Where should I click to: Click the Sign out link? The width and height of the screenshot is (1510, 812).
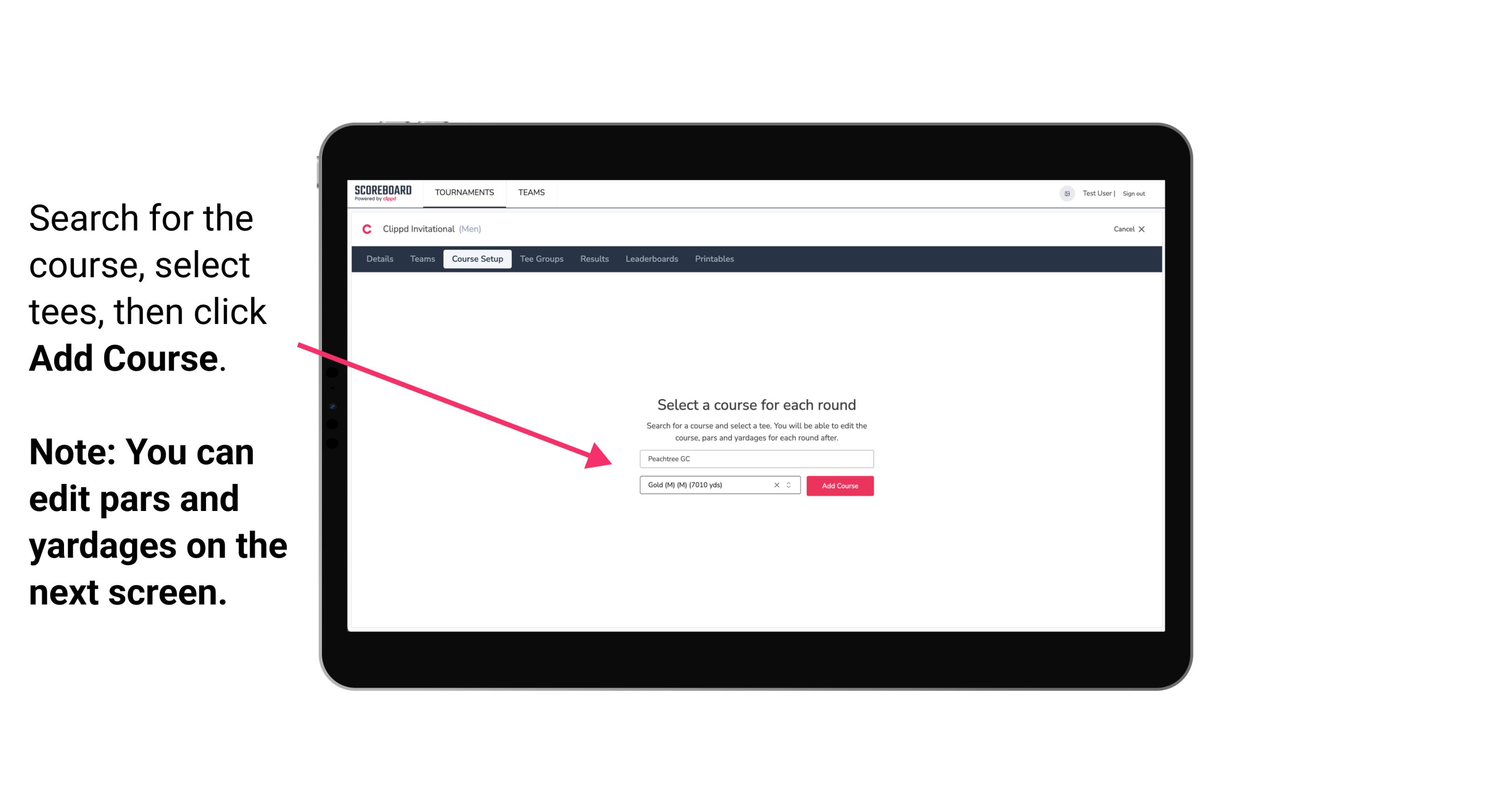(1133, 193)
